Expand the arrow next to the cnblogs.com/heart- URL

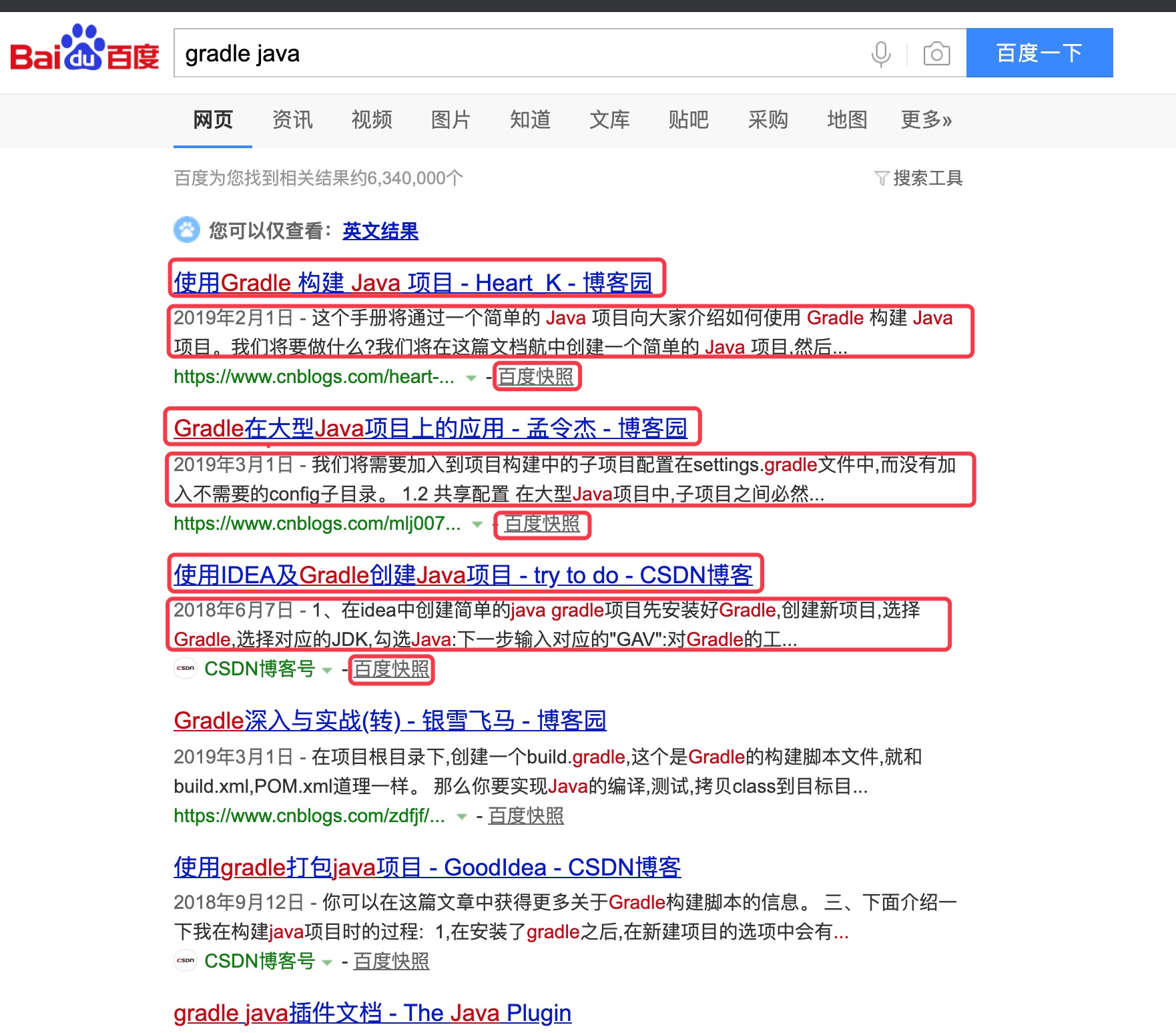coord(471,378)
